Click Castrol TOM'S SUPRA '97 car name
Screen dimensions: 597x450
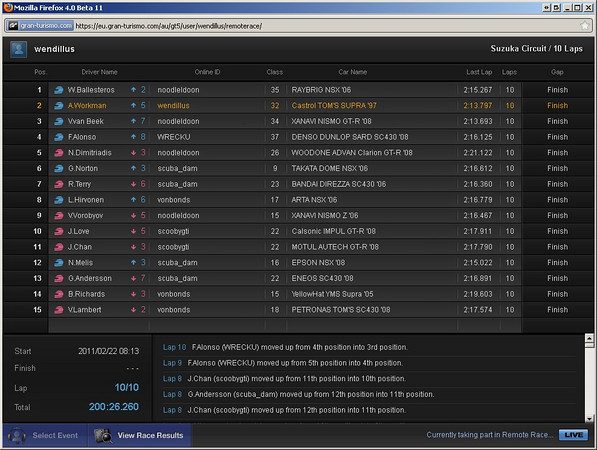pyautogui.click(x=334, y=105)
